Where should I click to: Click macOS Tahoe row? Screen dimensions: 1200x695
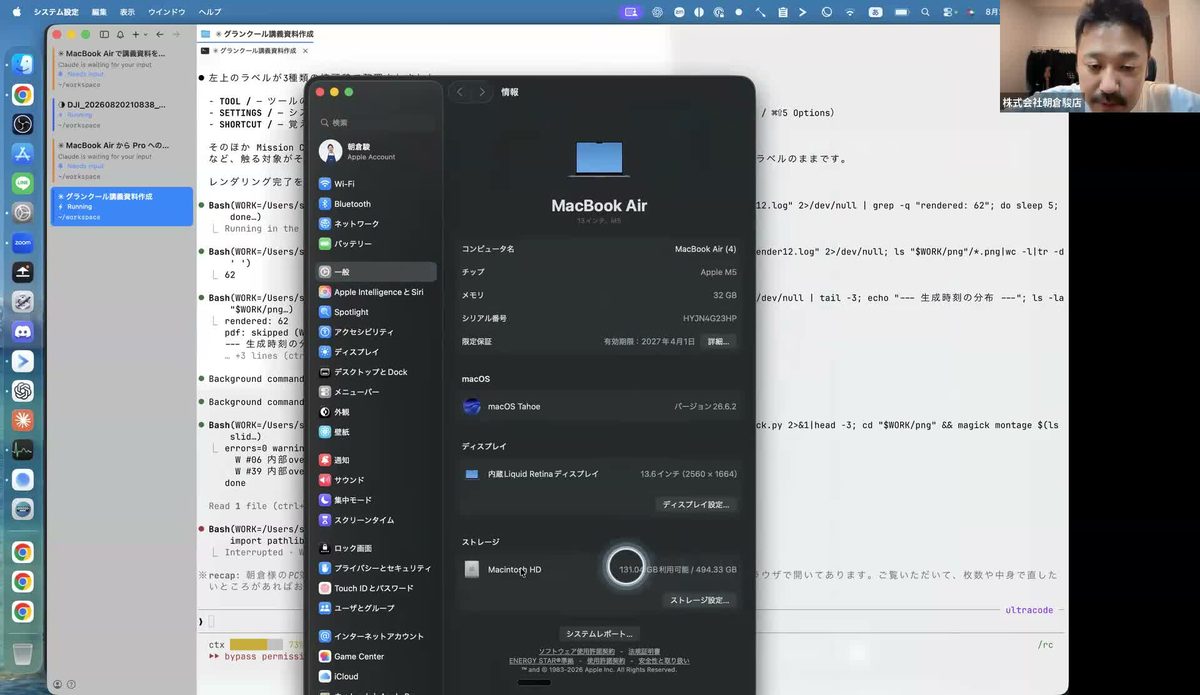(599, 406)
